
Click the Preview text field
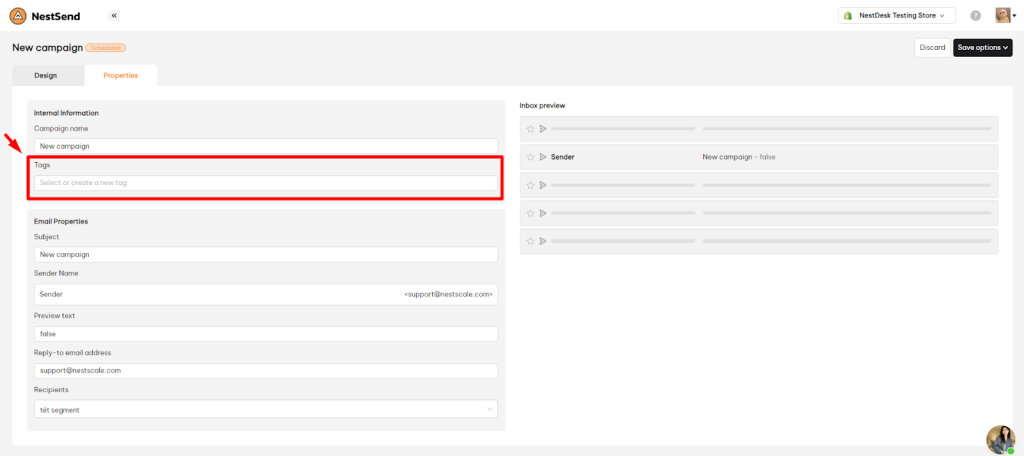click(x=266, y=334)
